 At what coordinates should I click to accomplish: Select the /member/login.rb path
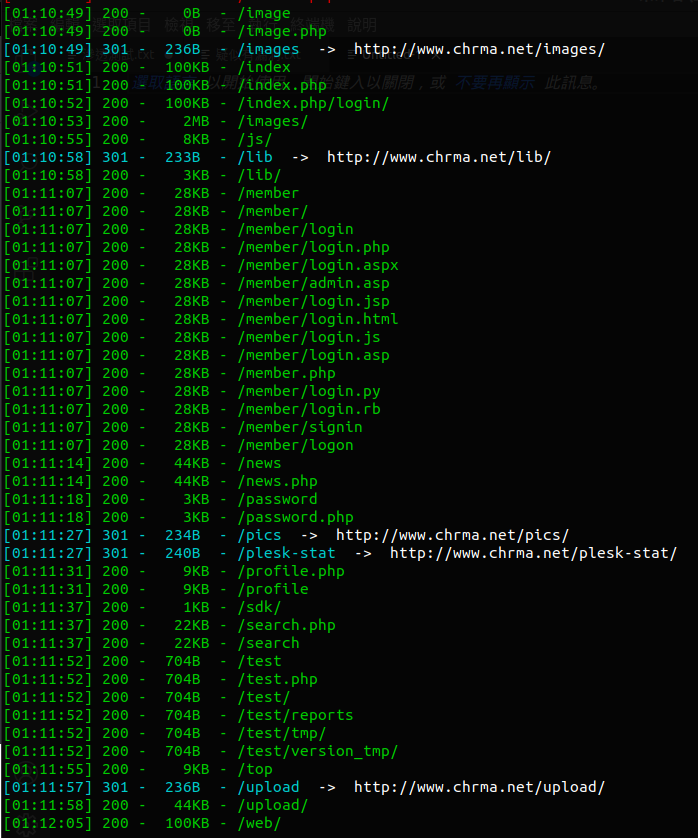(309, 409)
